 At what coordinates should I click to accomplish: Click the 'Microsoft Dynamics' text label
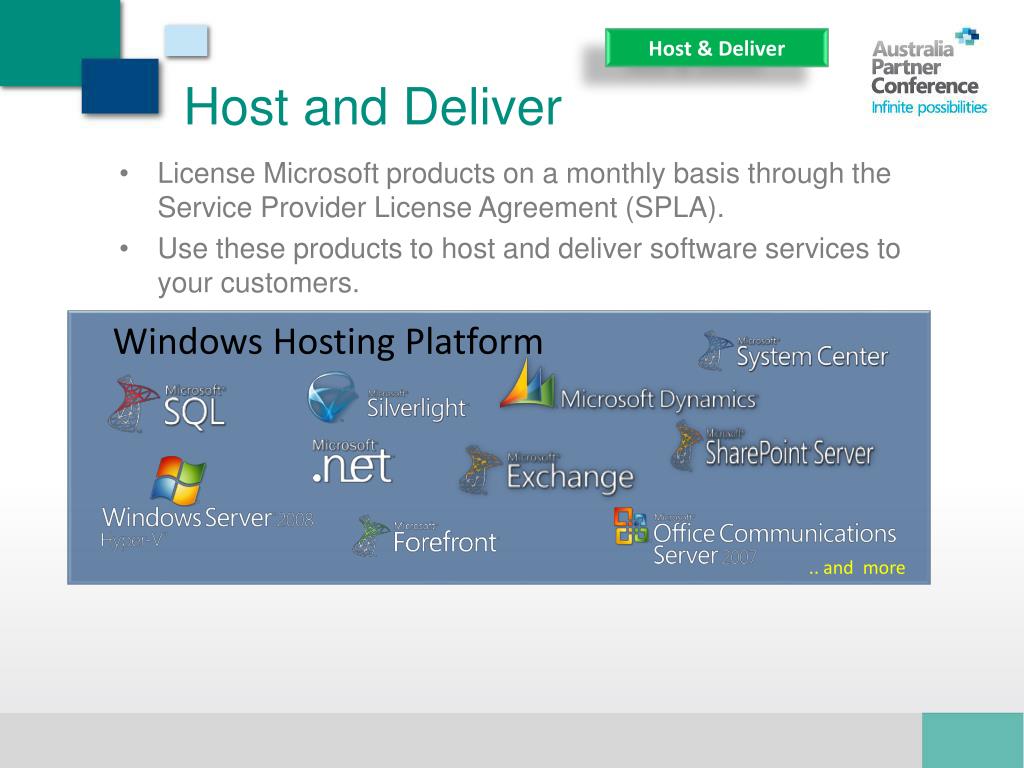pos(658,399)
